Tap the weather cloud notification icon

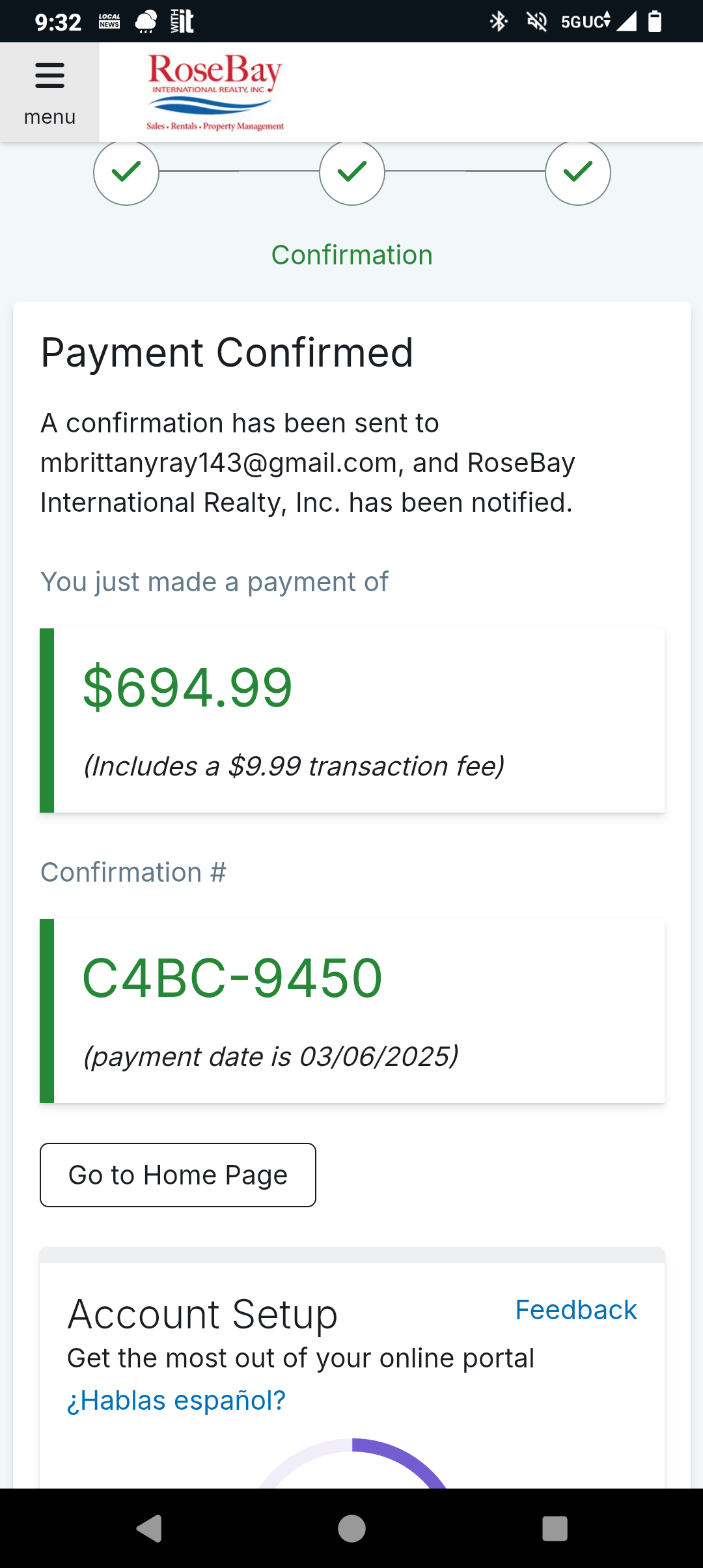(146, 21)
